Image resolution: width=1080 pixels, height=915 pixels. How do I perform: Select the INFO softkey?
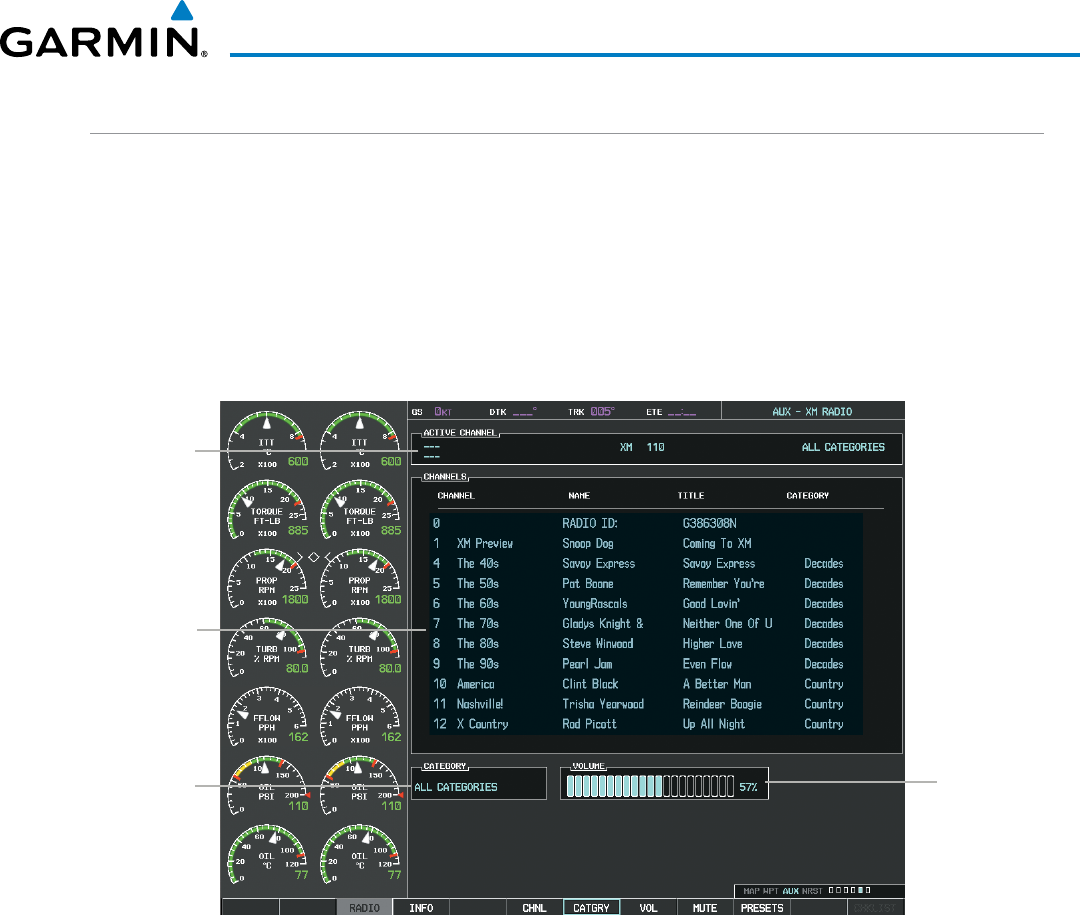[x=421, y=907]
